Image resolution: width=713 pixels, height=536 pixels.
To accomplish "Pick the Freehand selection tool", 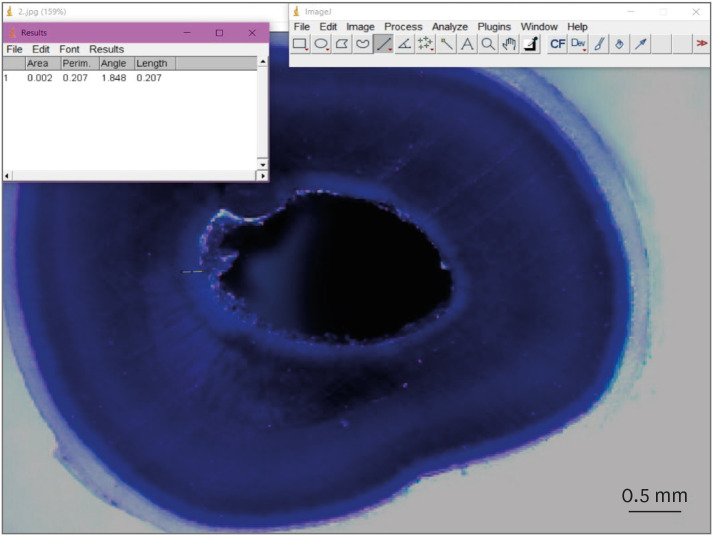I will pos(363,44).
